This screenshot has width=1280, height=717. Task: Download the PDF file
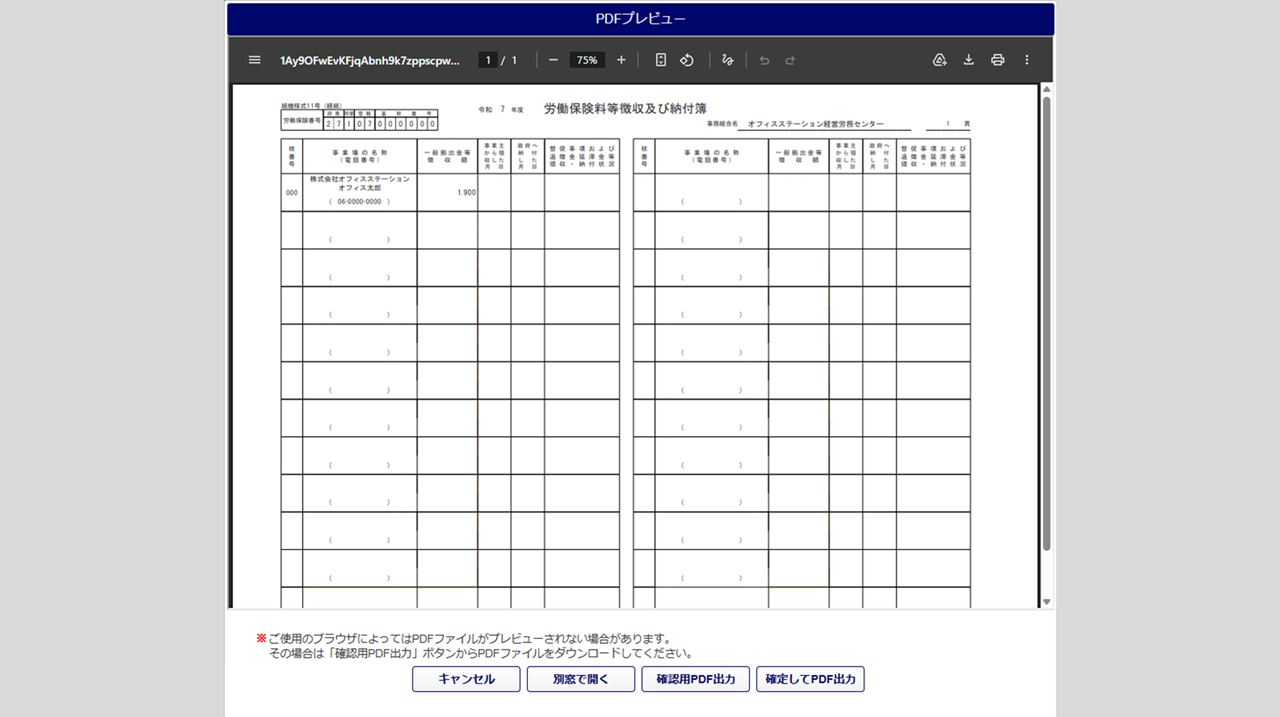point(968,60)
